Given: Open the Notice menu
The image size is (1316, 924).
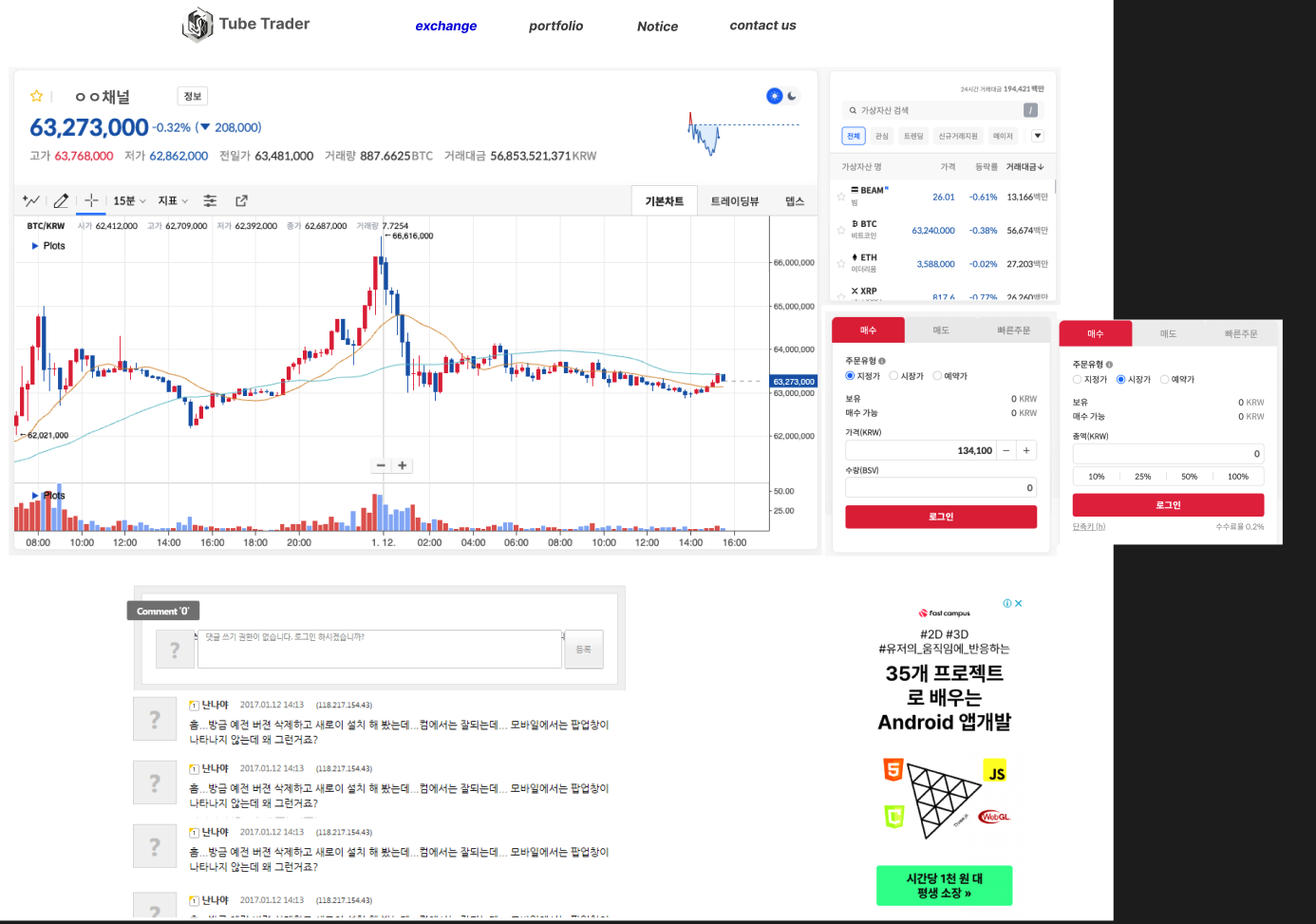Looking at the screenshot, I should [657, 27].
